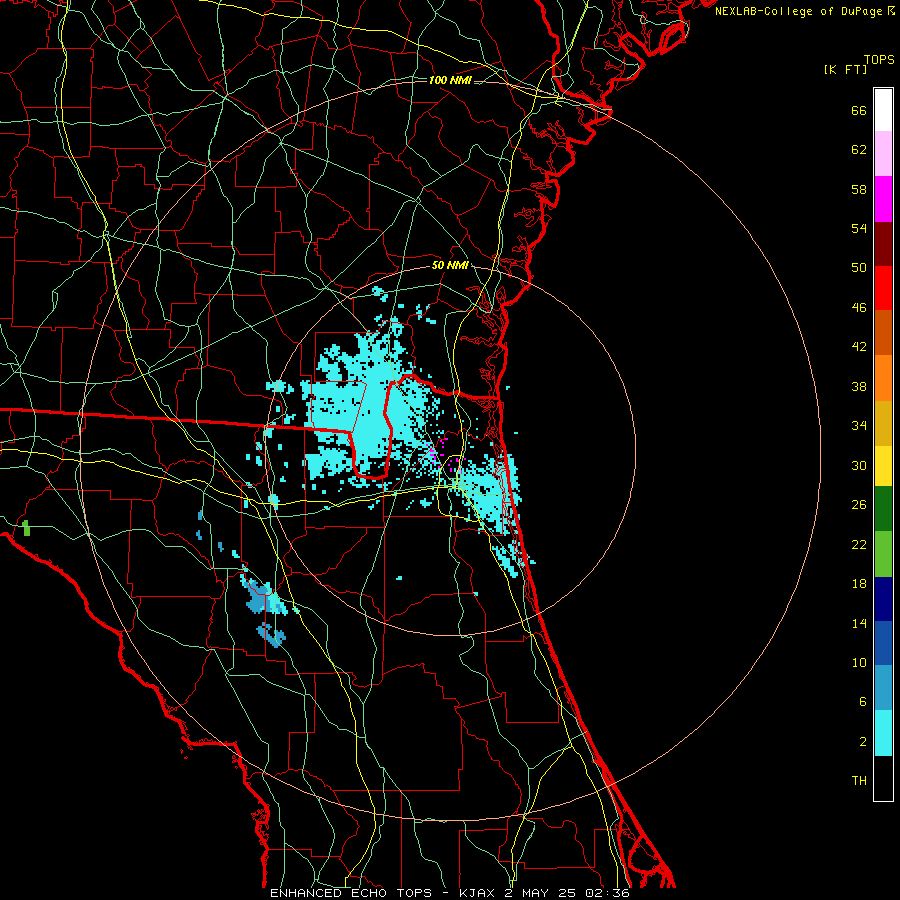Screen dimensions: 900x900
Task: Click the steel blue legend swatch
Action: 883,688
